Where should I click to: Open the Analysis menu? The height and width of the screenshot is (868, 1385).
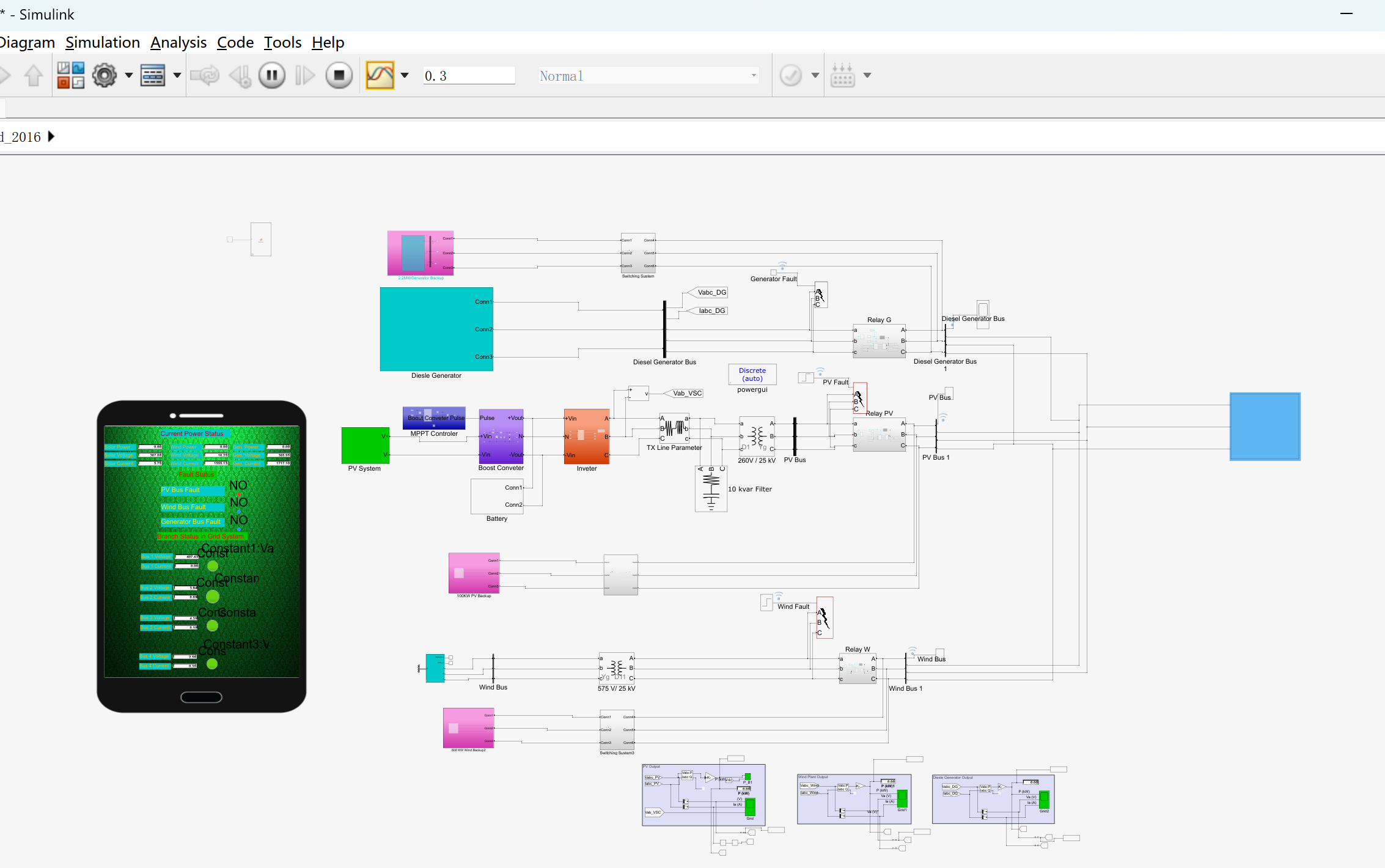tap(178, 42)
